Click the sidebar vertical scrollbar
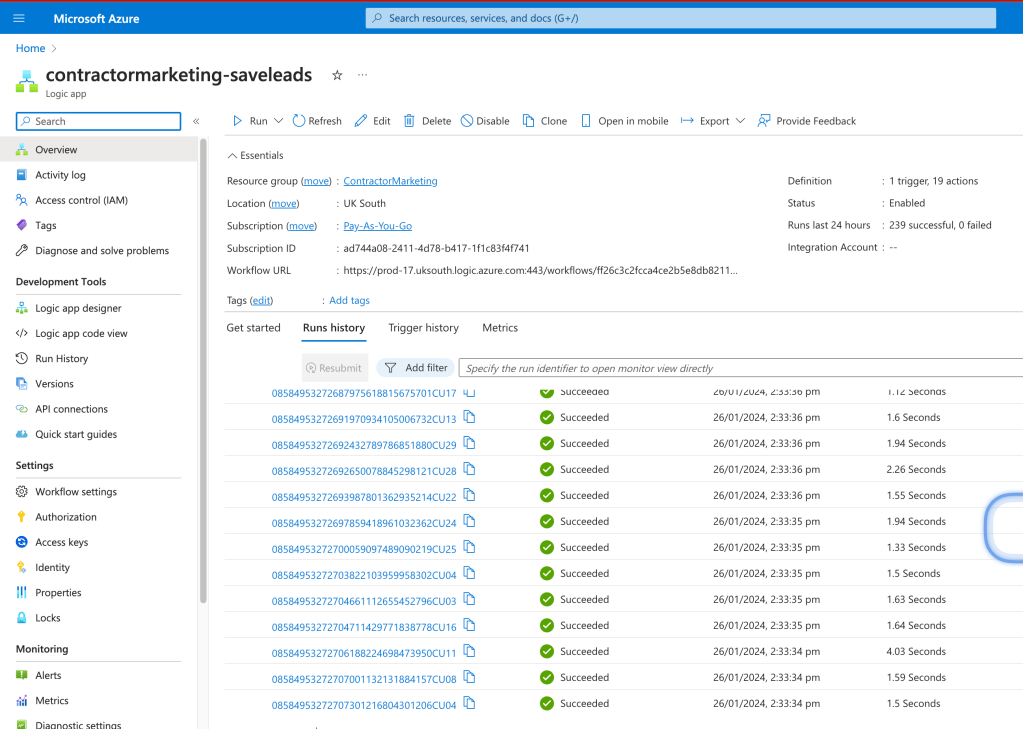The width and height of the screenshot is (1023, 729). point(204,371)
